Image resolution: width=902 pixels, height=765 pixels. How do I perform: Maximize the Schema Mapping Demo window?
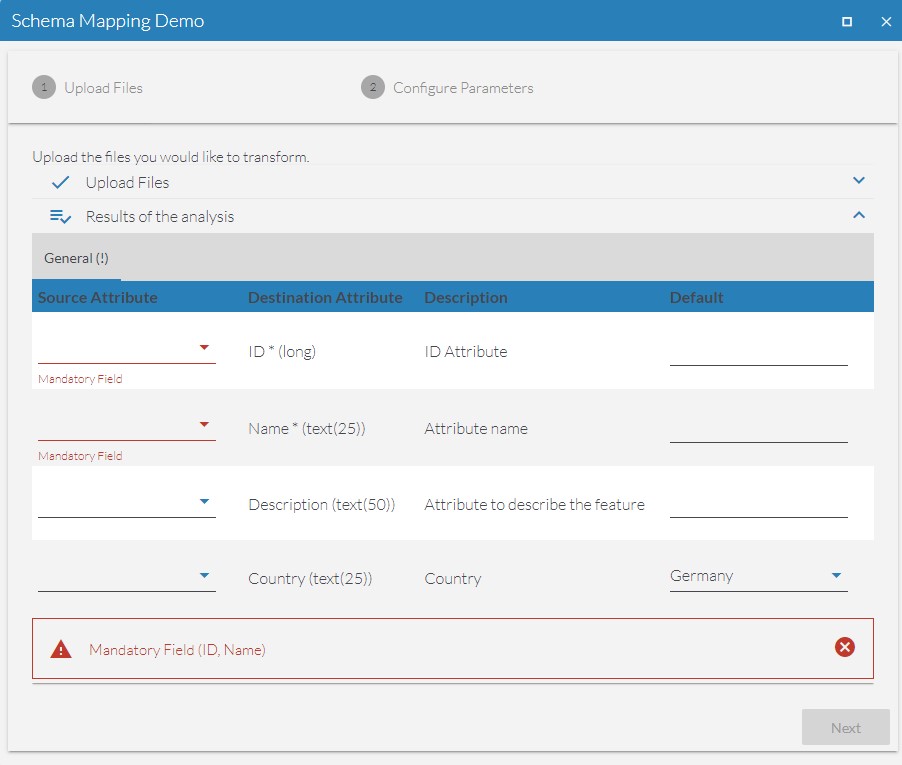[847, 21]
